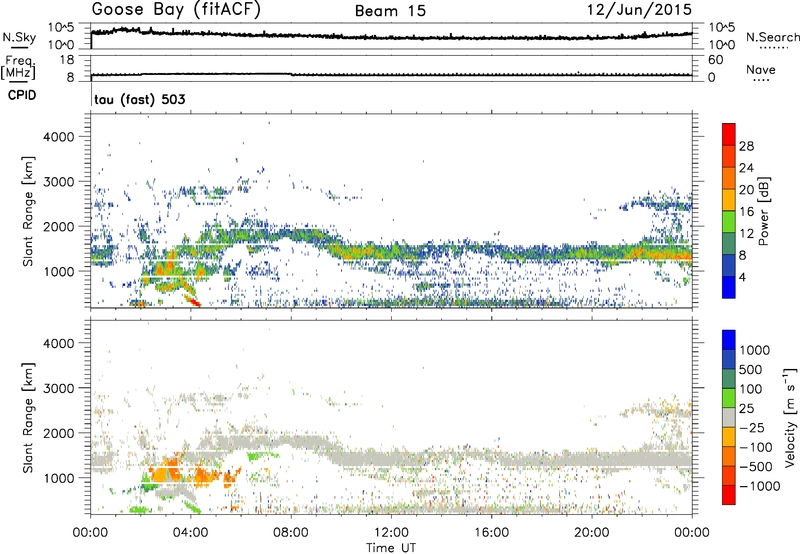Select the Velocity panel 'Slant Range [km]' label
800x554 pixels.
coord(29,418)
